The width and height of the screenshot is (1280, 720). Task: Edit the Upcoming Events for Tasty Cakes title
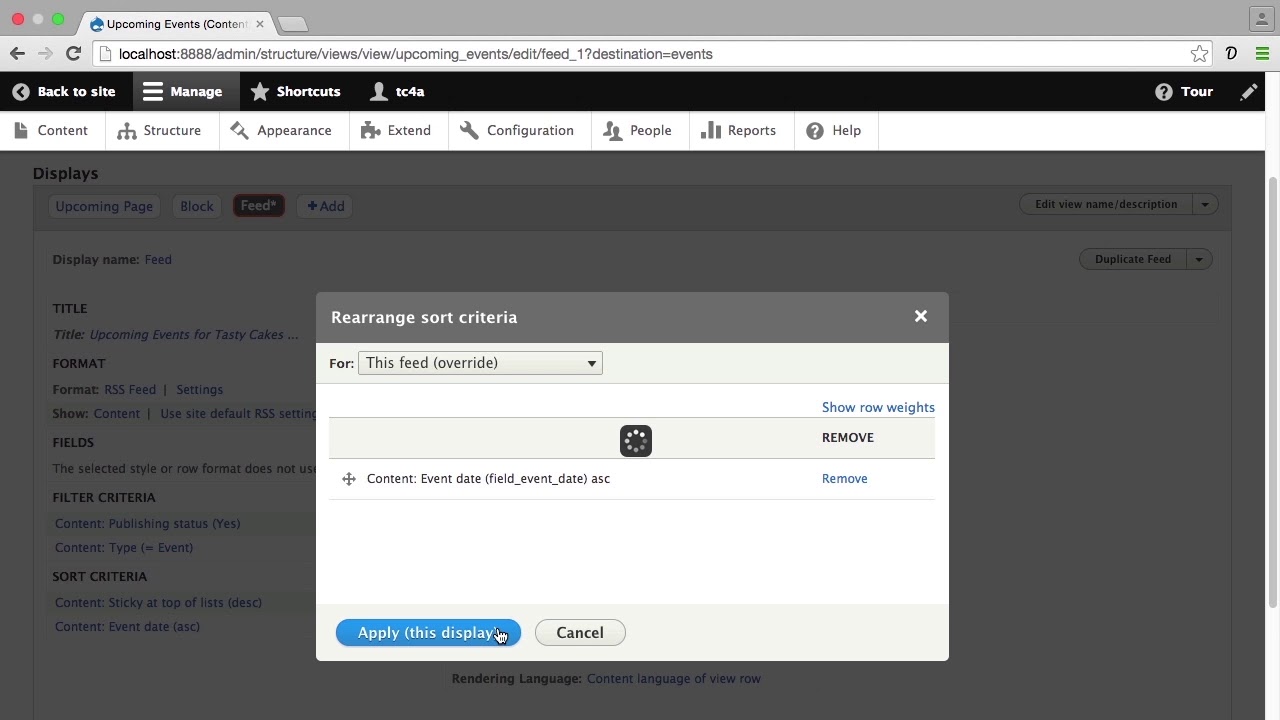click(x=194, y=335)
